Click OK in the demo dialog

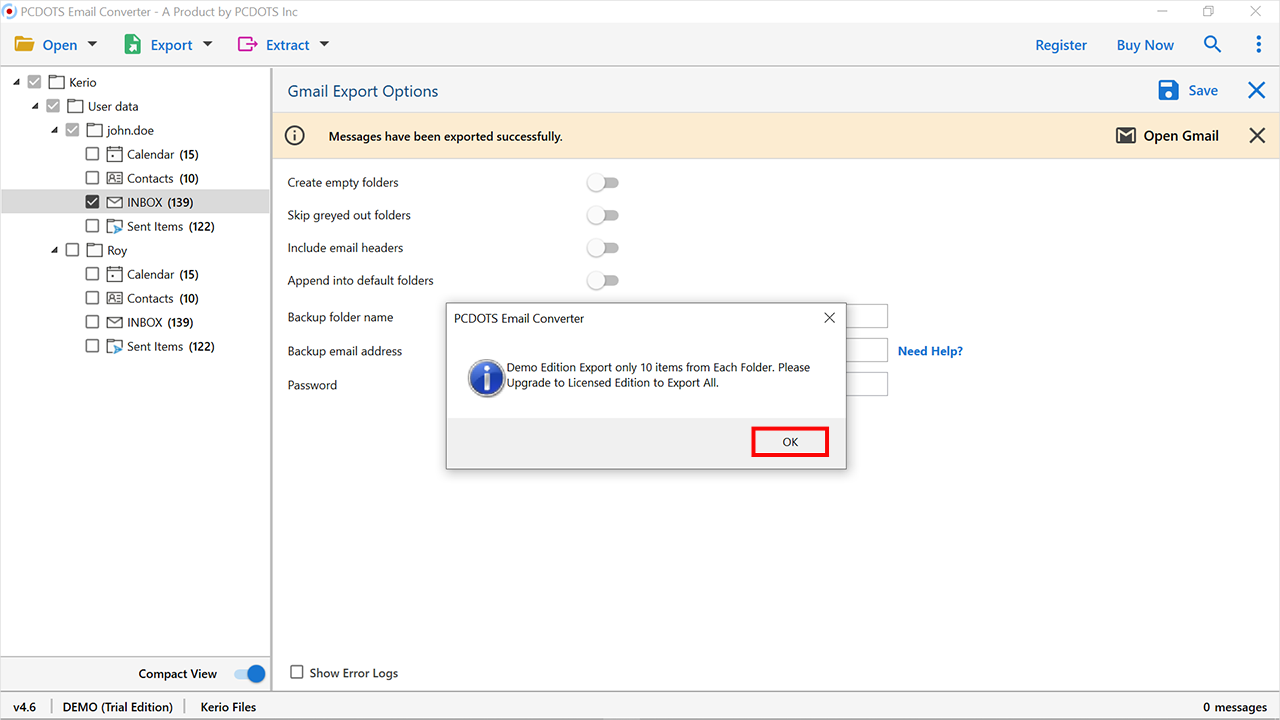pyautogui.click(x=790, y=442)
